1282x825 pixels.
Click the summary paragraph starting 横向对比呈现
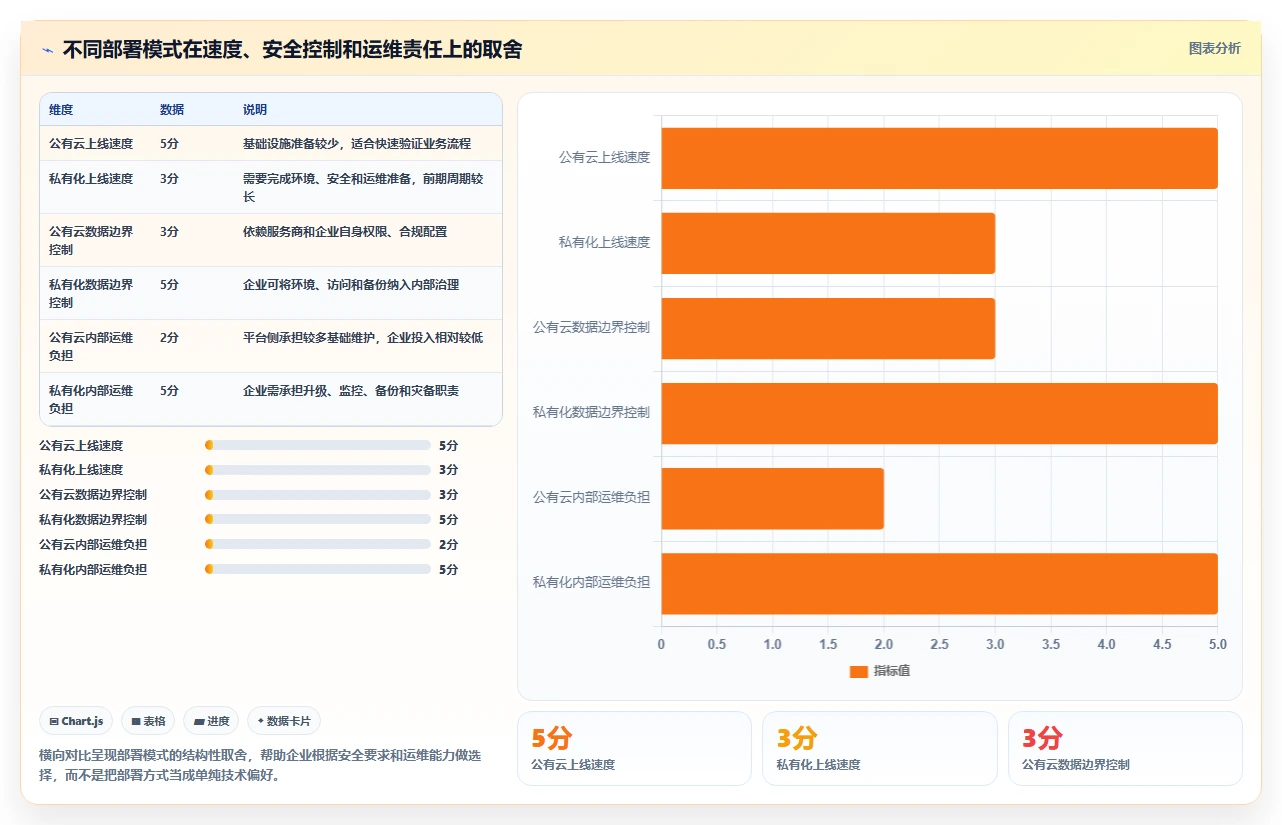tap(260, 765)
